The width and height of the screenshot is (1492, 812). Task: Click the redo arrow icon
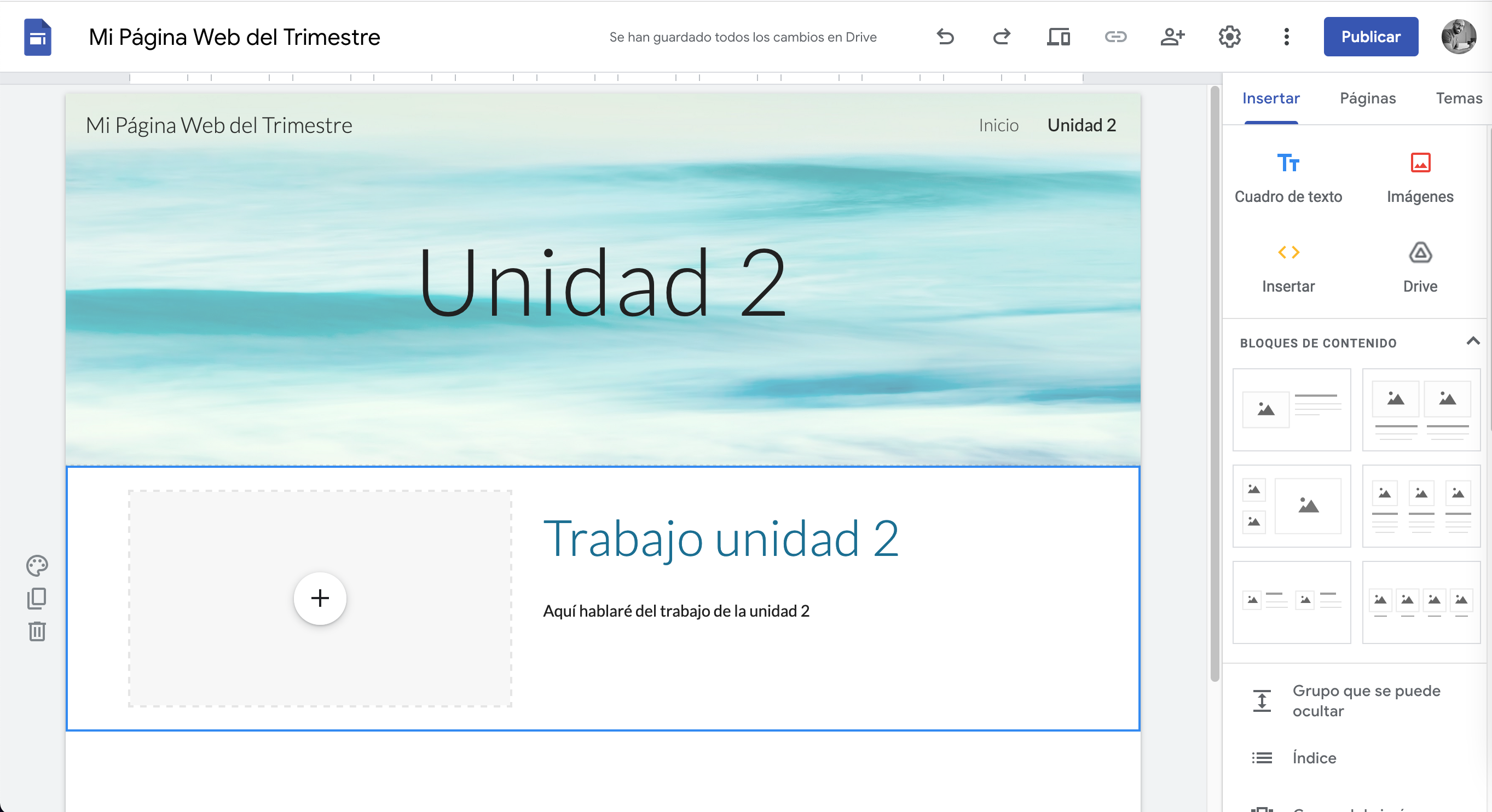point(1002,37)
